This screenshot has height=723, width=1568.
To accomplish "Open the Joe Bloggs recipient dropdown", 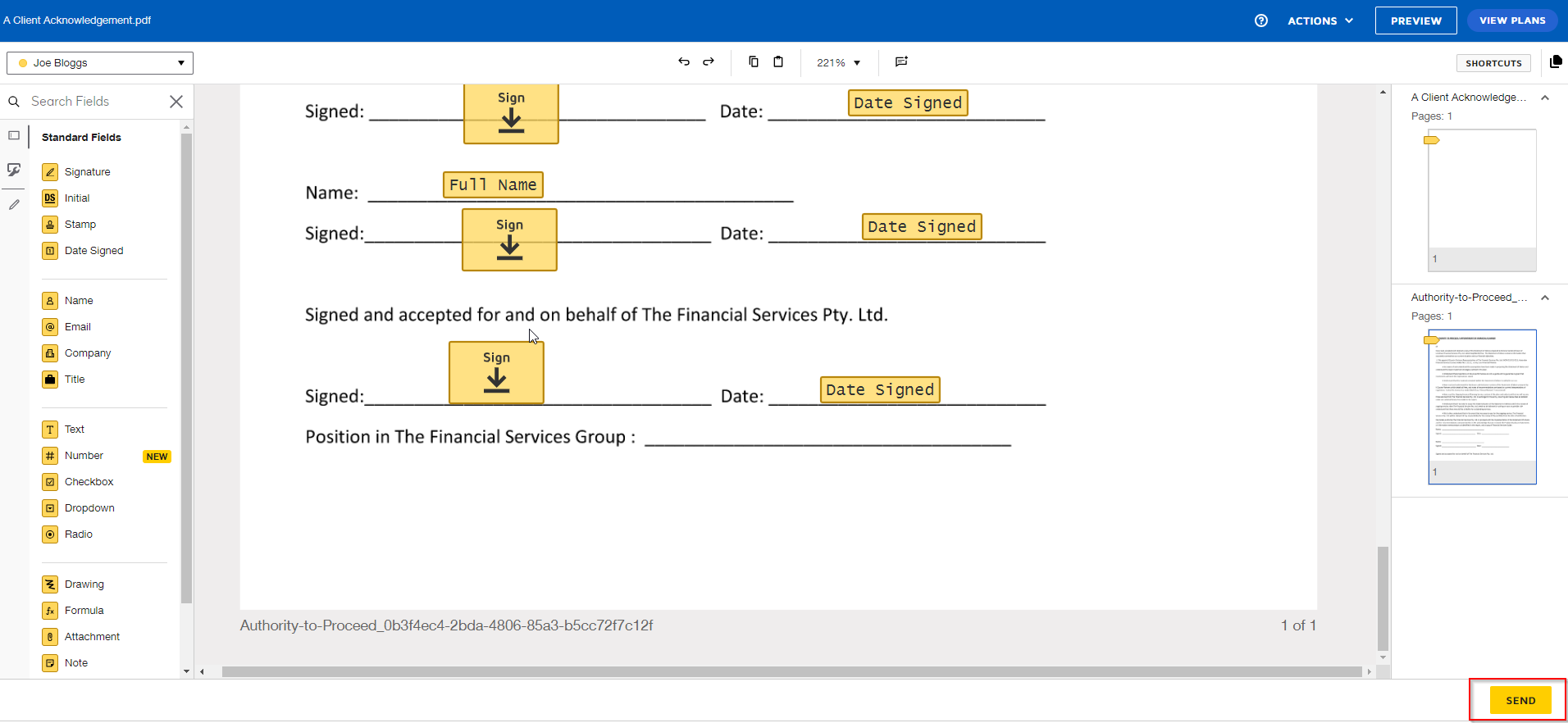I will pyautogui.click(x=100, y=63).
